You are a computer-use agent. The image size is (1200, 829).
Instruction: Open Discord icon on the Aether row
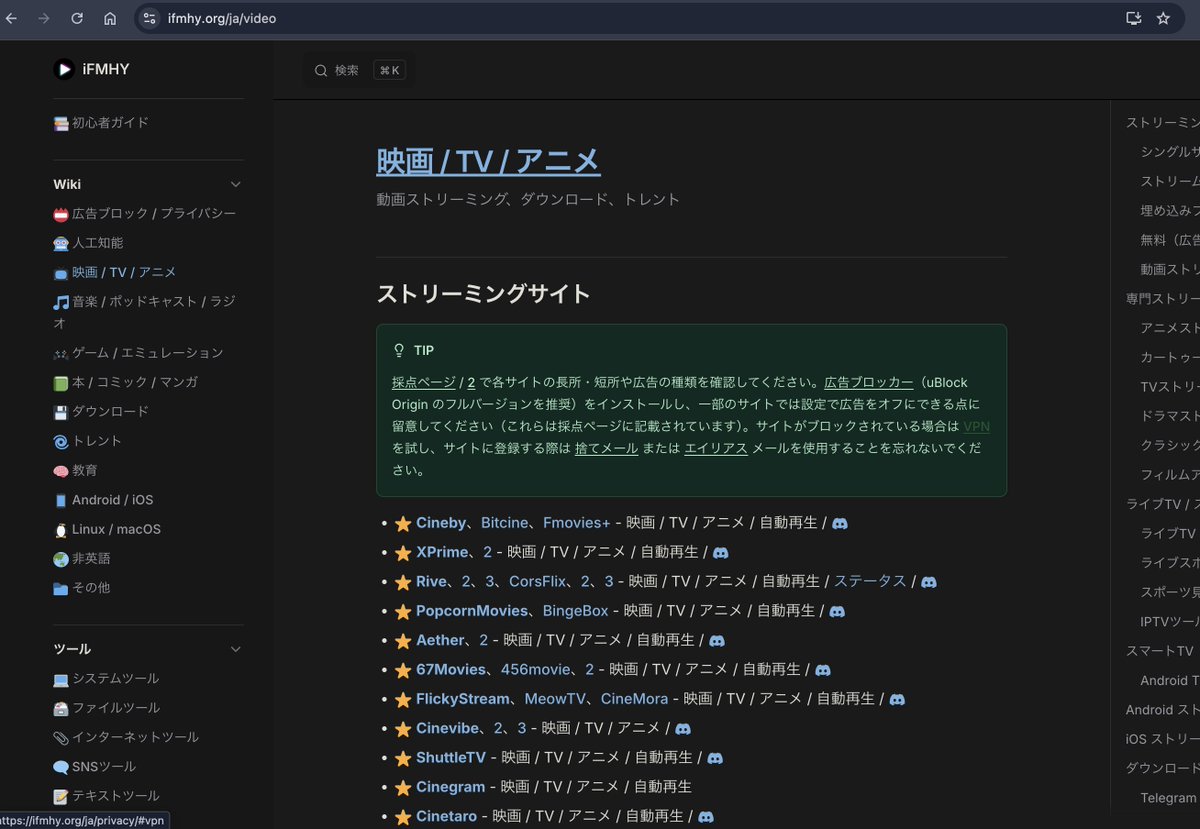[717, 640]
